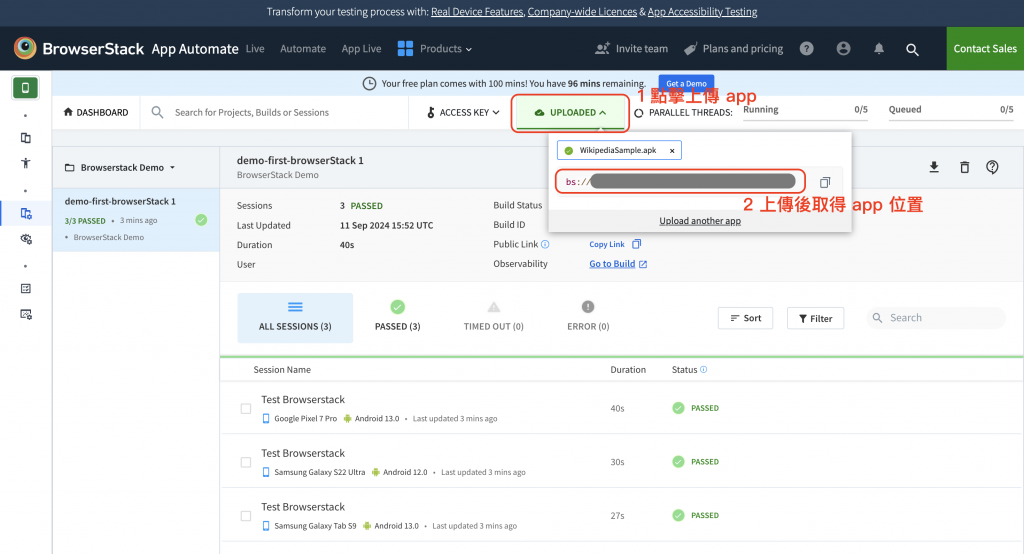
Task: Check the Google Pixel 7 Pro session checkbox
Action: point(246,408)
